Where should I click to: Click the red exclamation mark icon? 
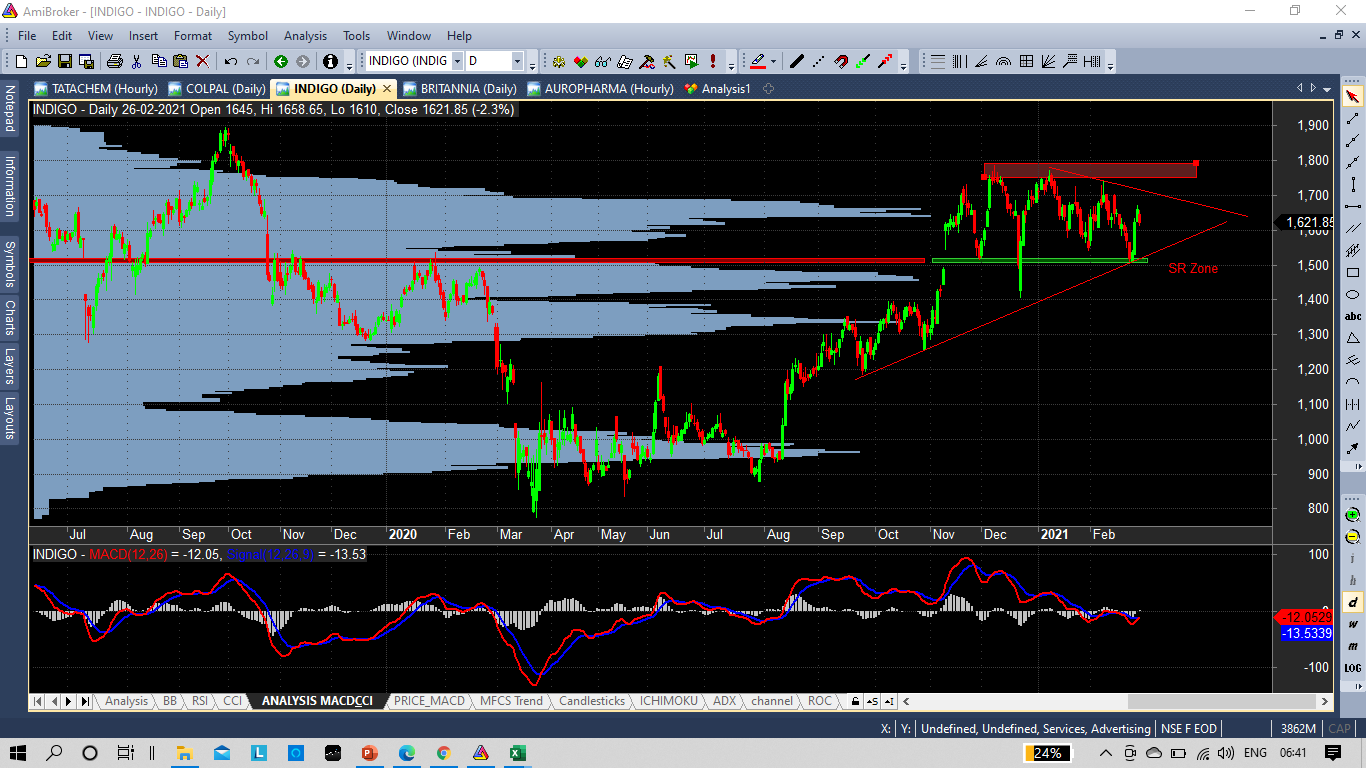point(713,61)
